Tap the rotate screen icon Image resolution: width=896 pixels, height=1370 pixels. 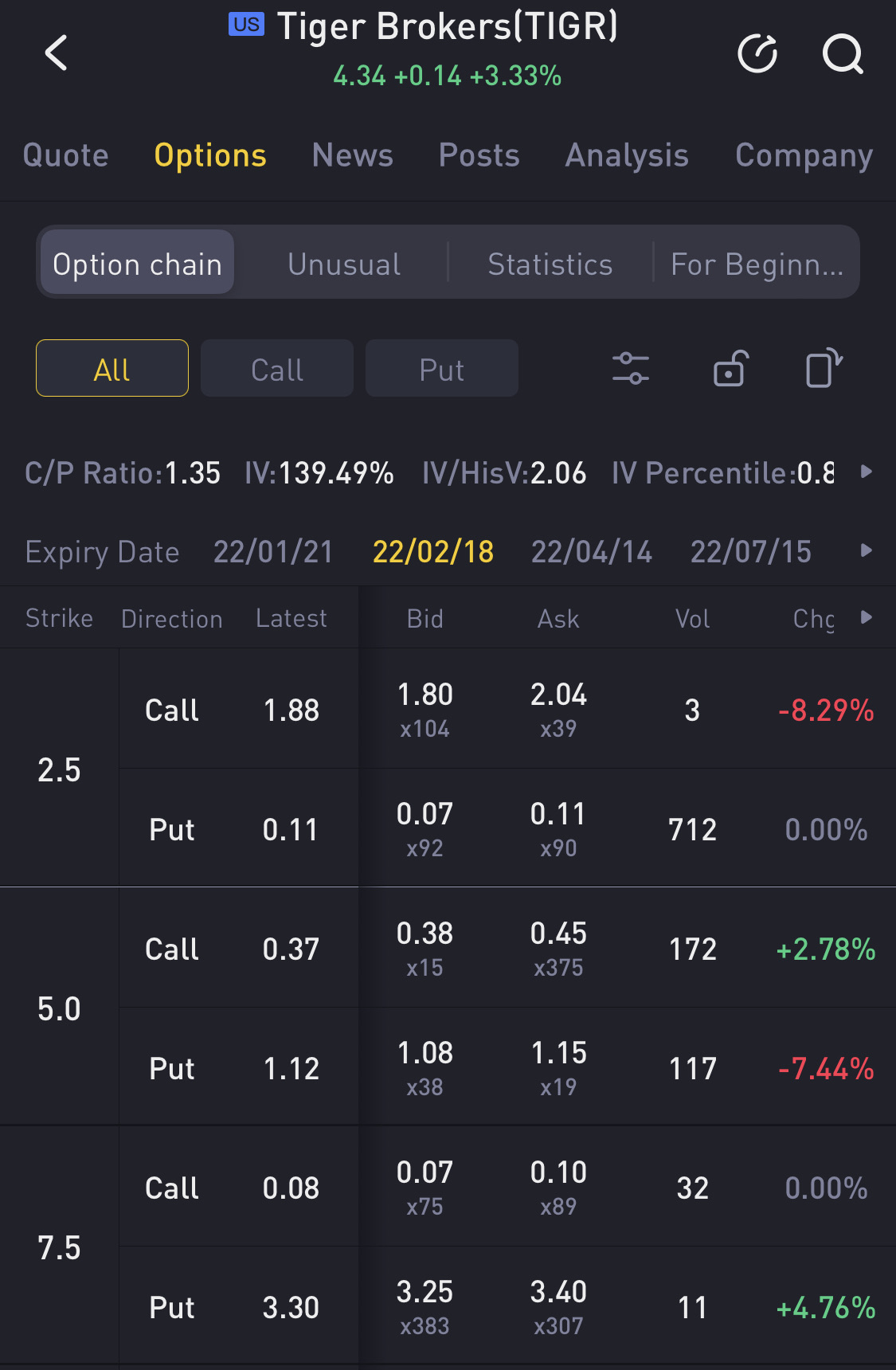pos(824,369)
